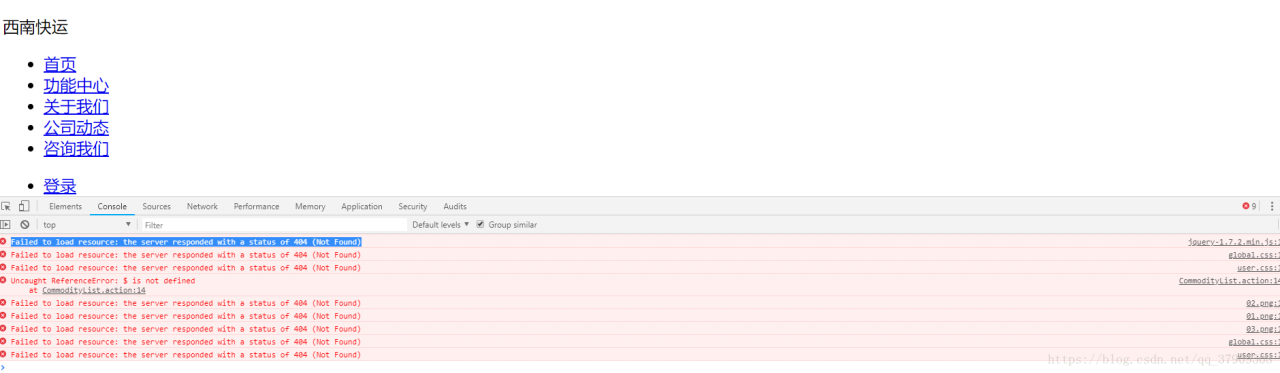Open the Application tab
Viewport: 1280px width, 373px height.
pos(362,206)
